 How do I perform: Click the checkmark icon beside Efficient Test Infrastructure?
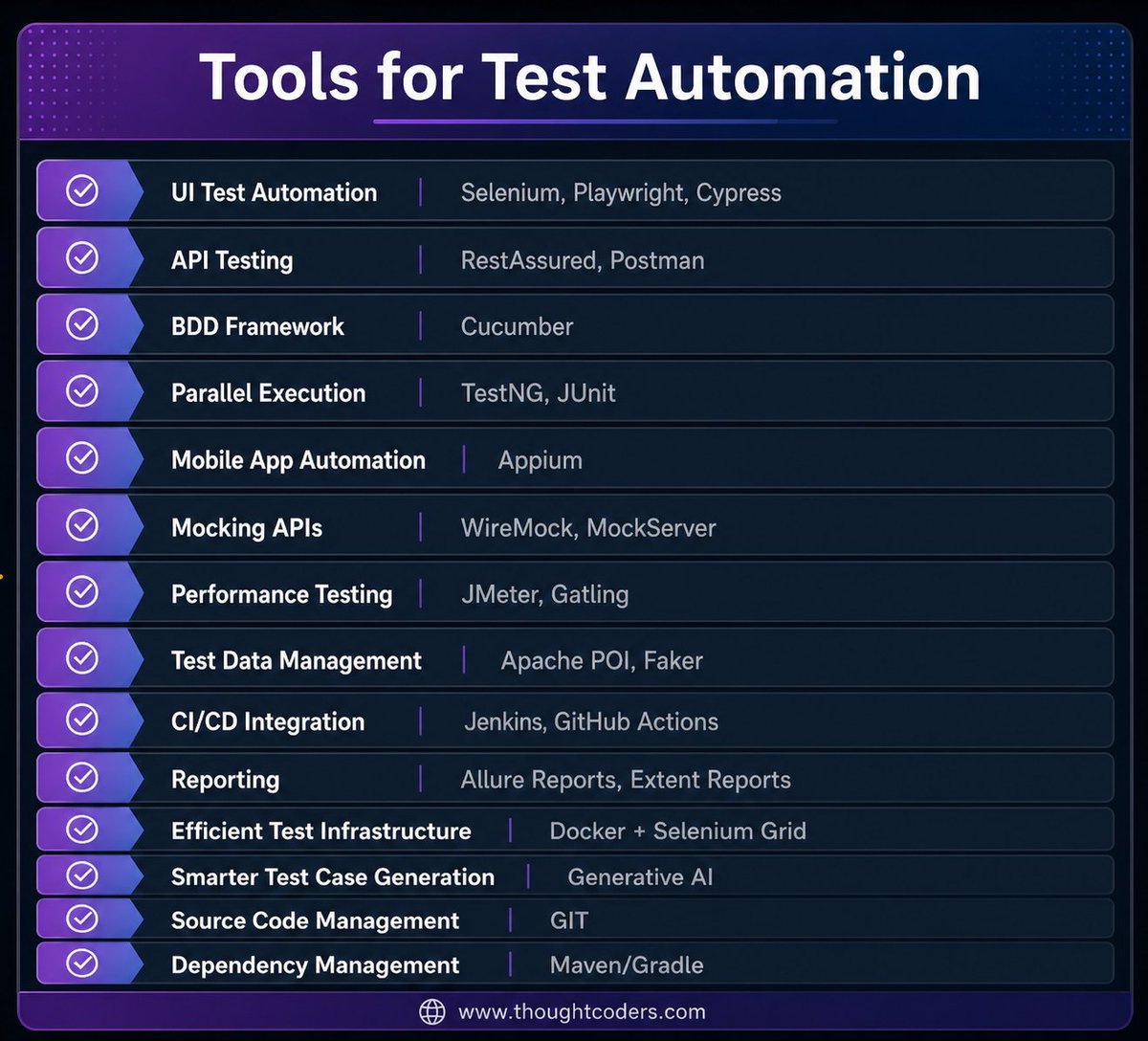[82, 830]
